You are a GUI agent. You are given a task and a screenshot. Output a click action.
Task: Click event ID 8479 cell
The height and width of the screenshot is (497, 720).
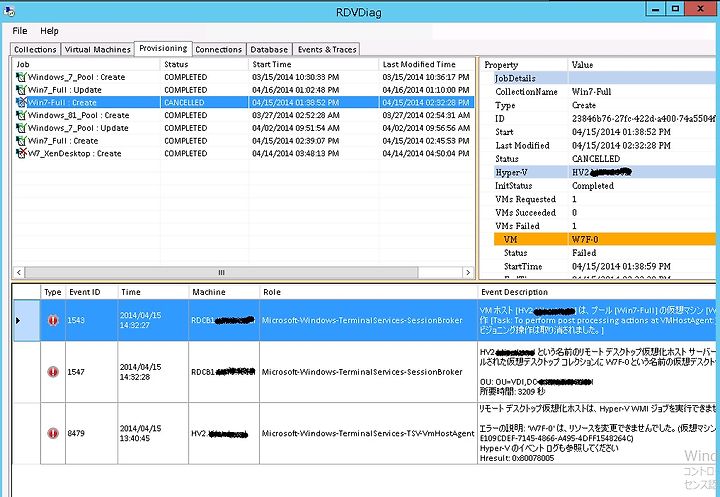92,433
